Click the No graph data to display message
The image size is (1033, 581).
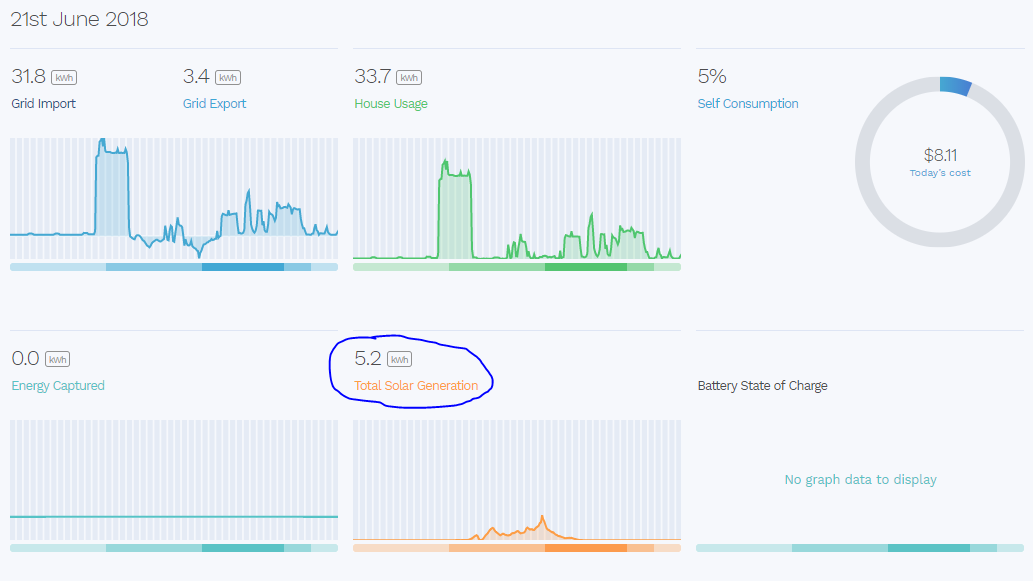pos(860,480)
